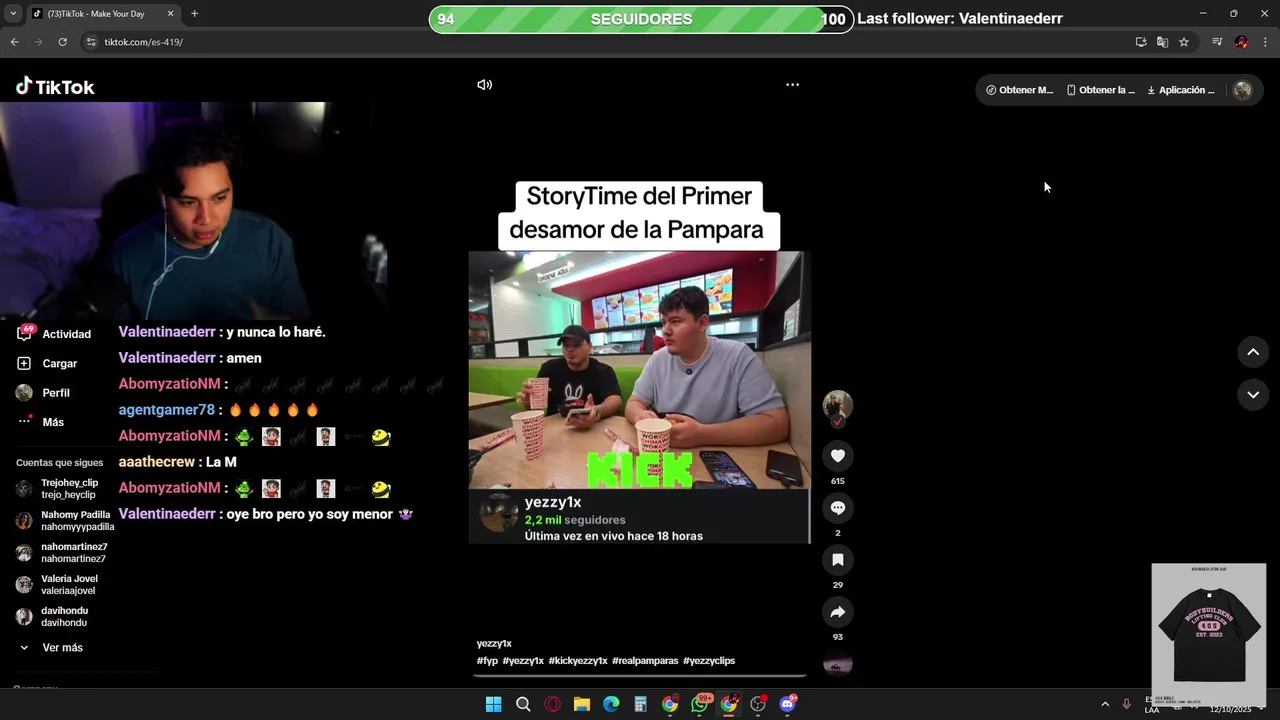Click Obtener M... button in the header
This screenshot has width=1280, height=720.
(x=1019, y=90)
